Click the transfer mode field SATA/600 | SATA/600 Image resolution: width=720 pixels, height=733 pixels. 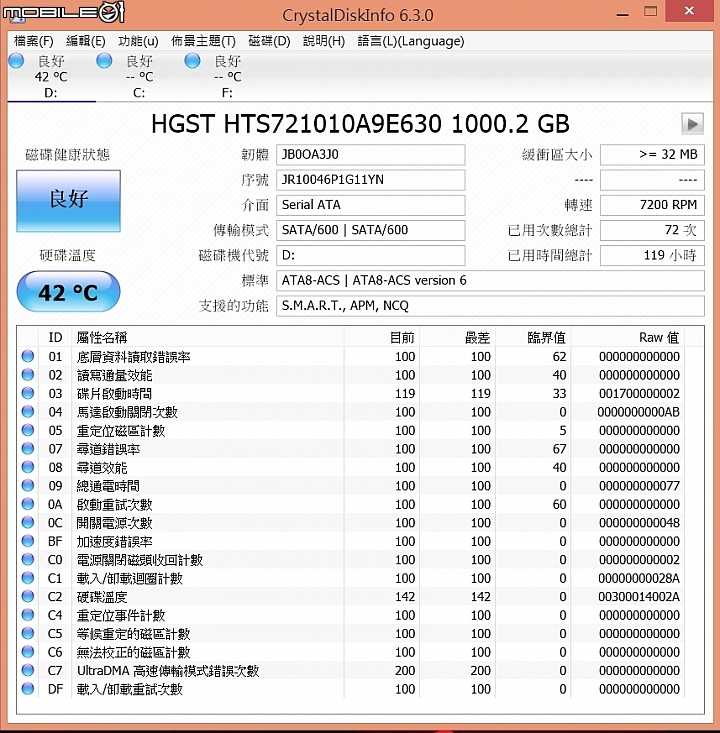tap(370, 230)
